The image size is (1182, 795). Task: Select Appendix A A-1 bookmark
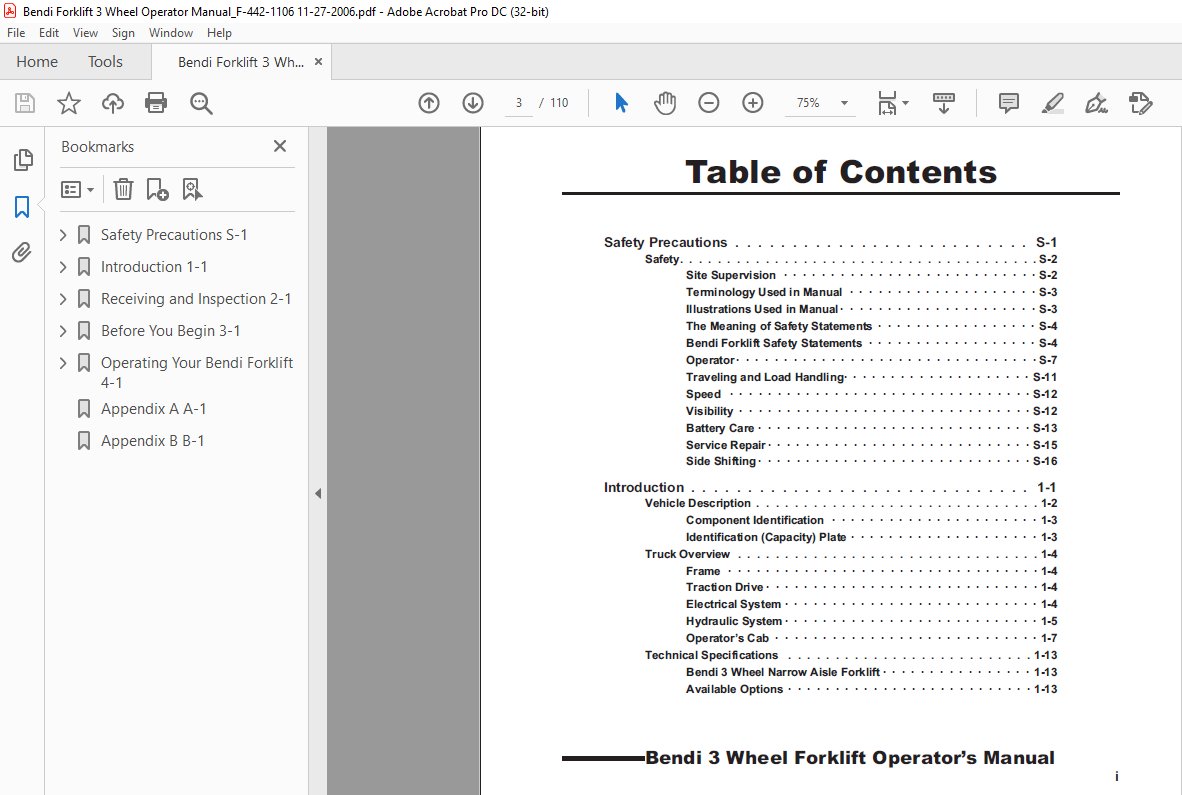coord(153,409)
